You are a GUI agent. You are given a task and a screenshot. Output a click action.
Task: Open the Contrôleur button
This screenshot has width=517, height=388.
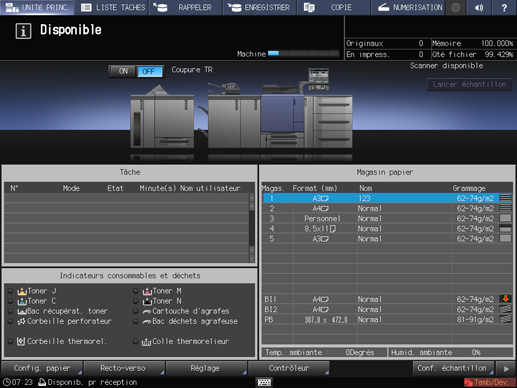coord(289,368)
